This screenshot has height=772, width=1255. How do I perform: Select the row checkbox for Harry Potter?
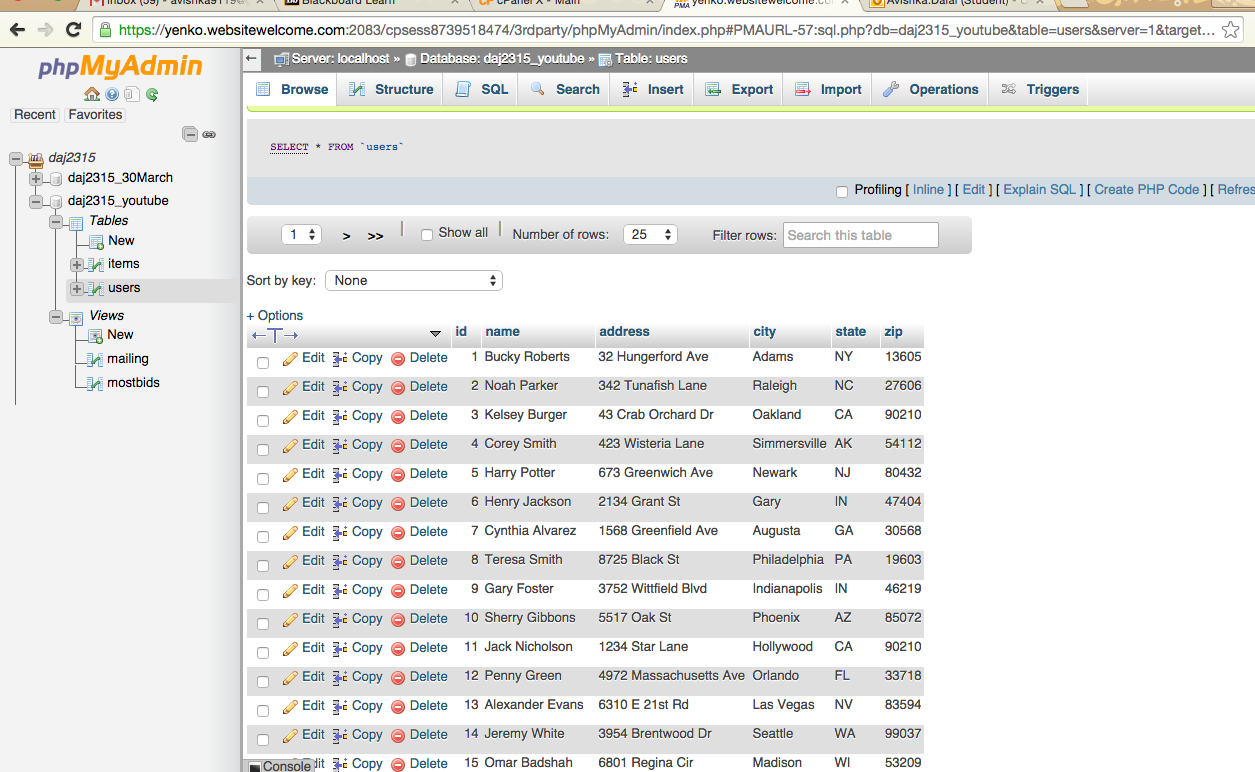pos(263,479)
